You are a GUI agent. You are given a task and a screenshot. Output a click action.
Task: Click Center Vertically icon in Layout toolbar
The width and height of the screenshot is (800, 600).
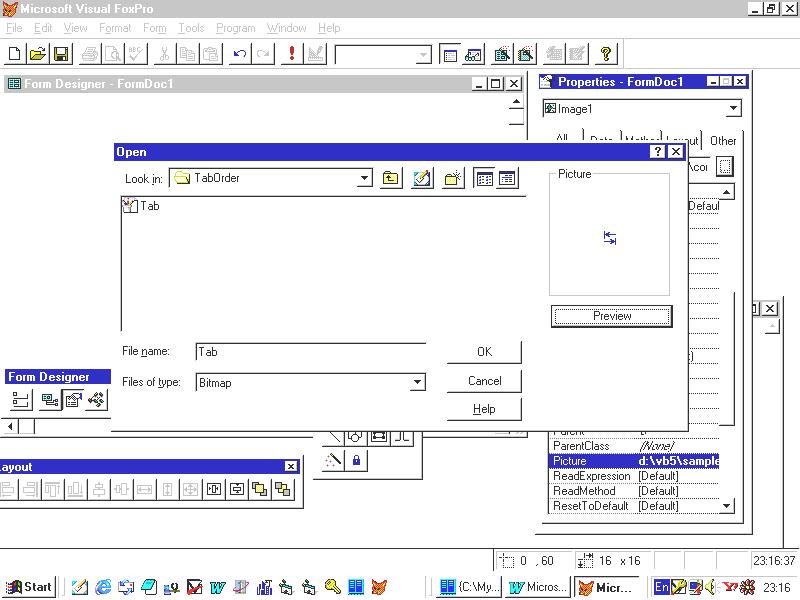237,489
